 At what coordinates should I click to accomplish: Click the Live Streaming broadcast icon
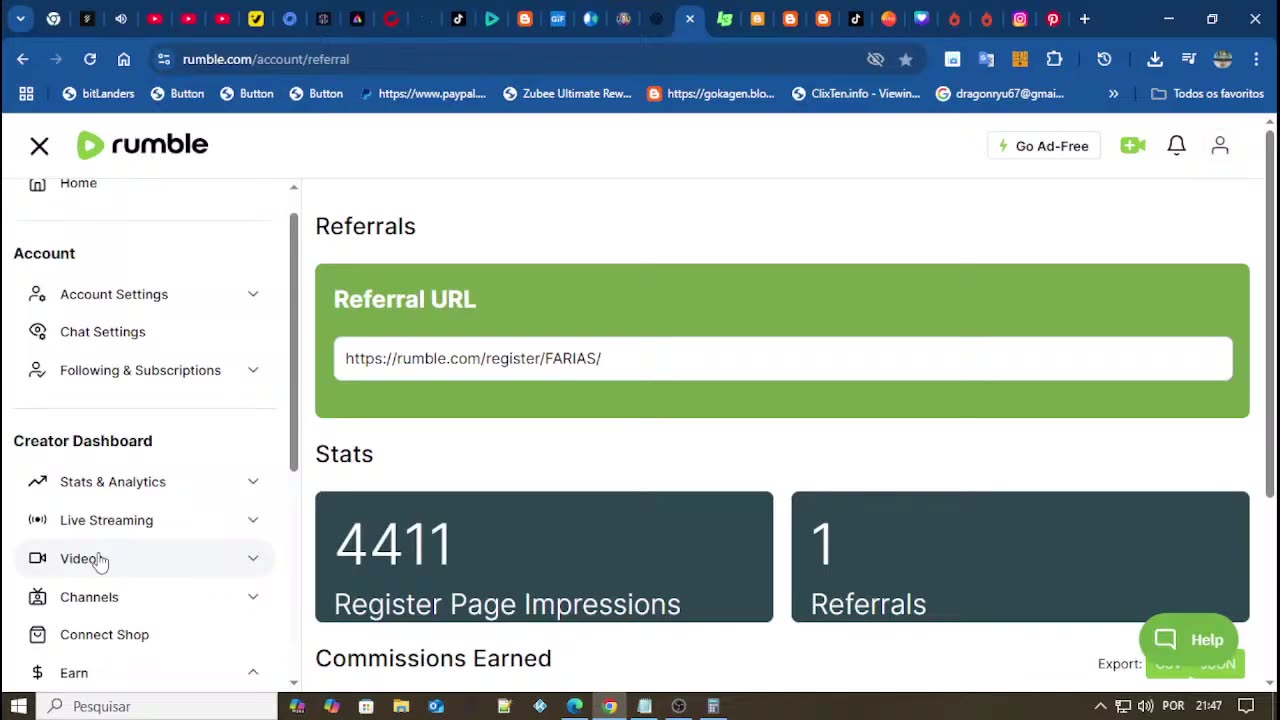click(37, 520)
